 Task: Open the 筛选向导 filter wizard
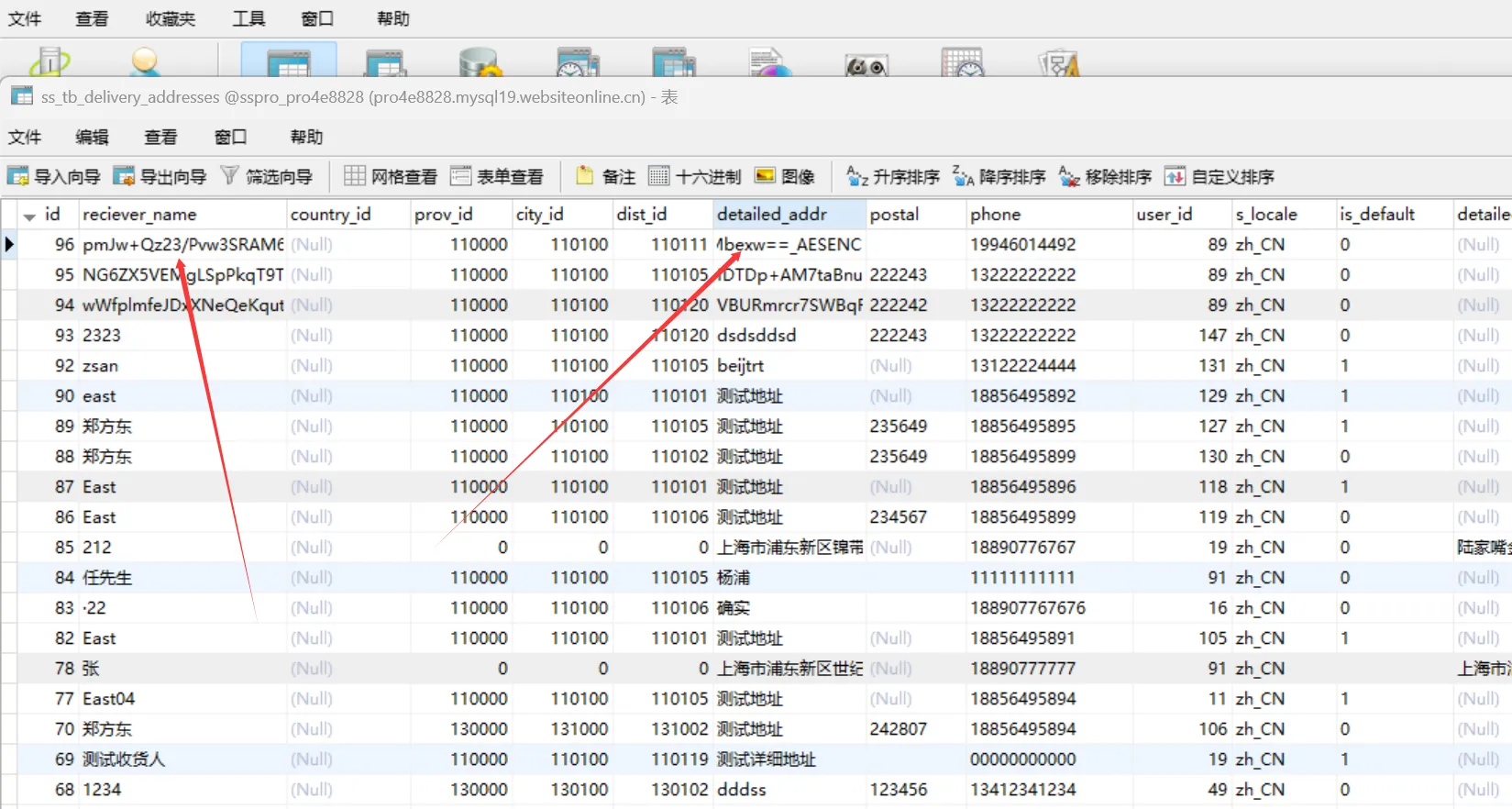[x=267, y=176]
